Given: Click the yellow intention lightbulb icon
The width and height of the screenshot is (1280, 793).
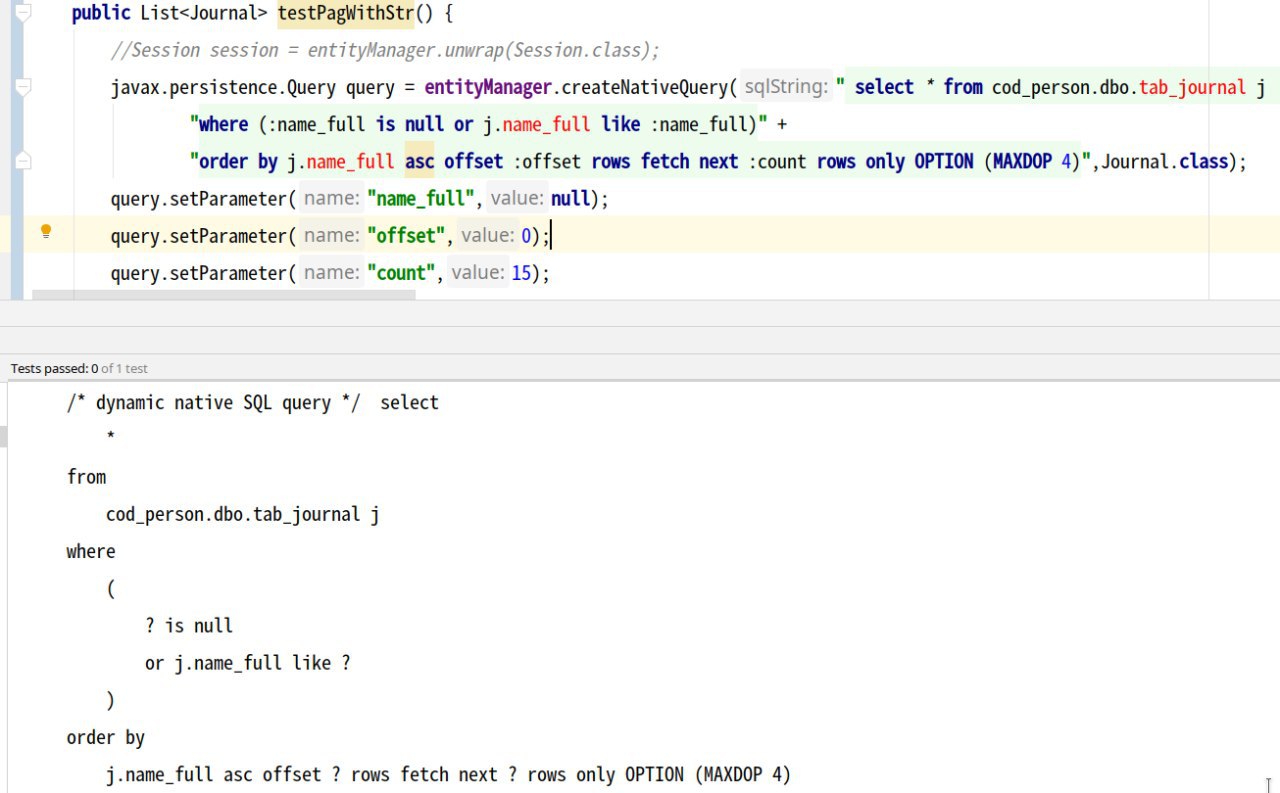Looking at the screenshot, I should pos(45,232).
